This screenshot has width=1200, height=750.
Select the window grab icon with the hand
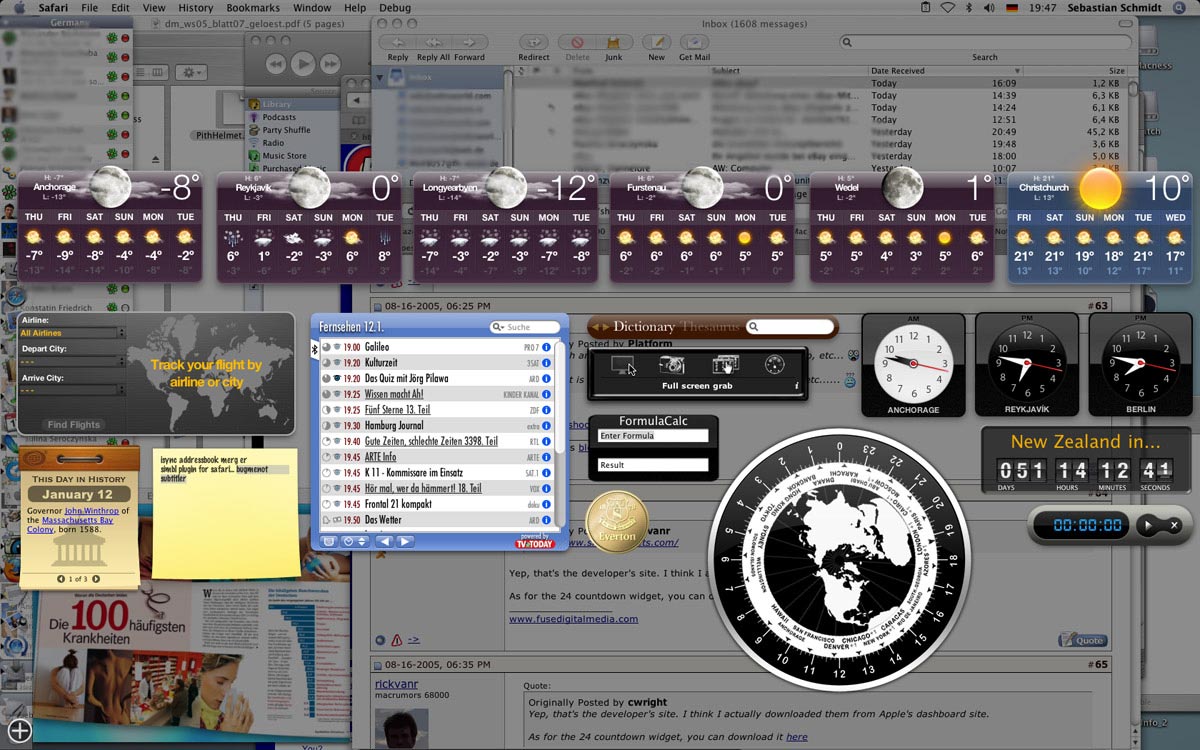point(724,365)
